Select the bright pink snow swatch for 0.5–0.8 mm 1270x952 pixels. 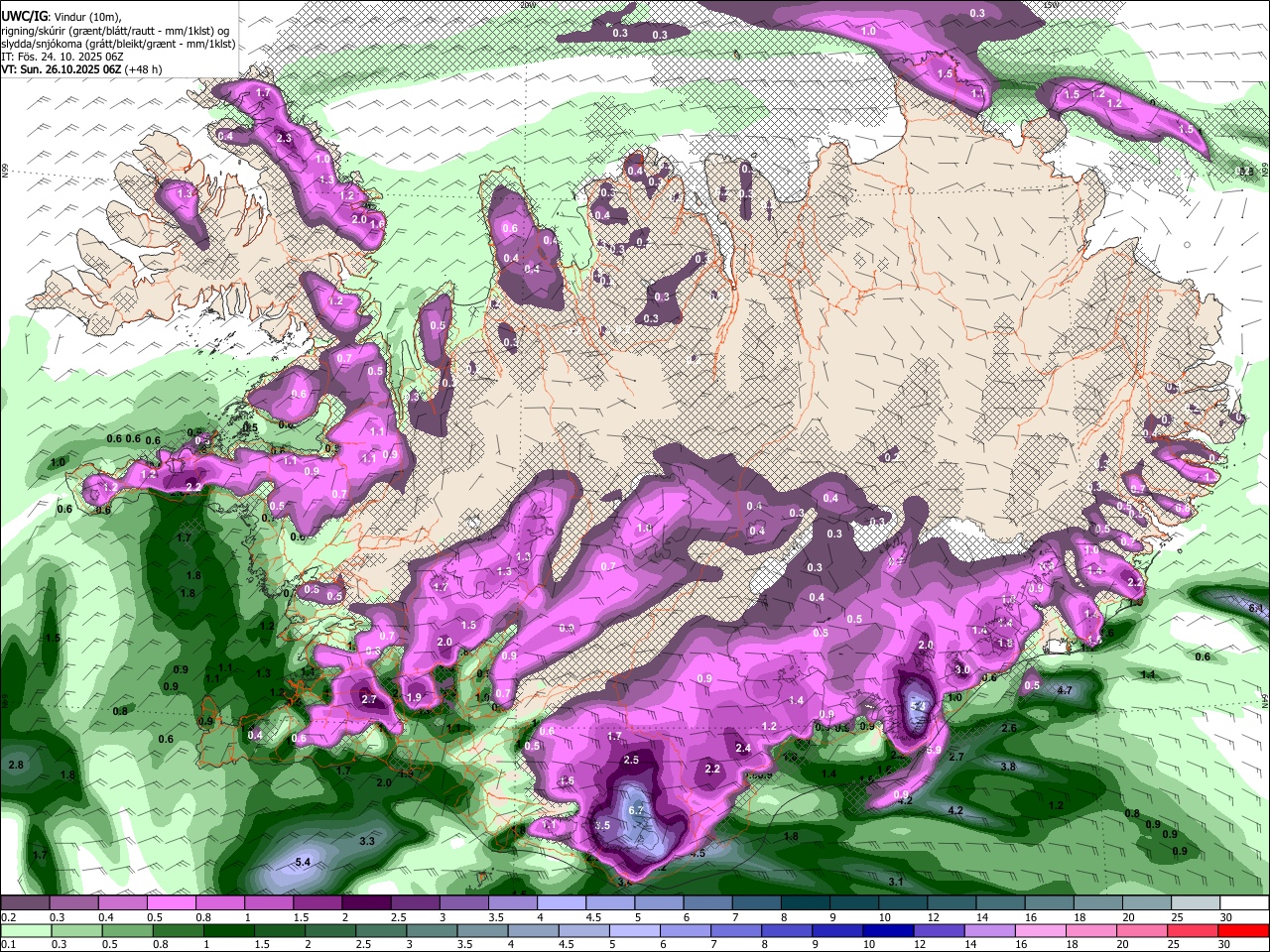[x=172, y=903]
